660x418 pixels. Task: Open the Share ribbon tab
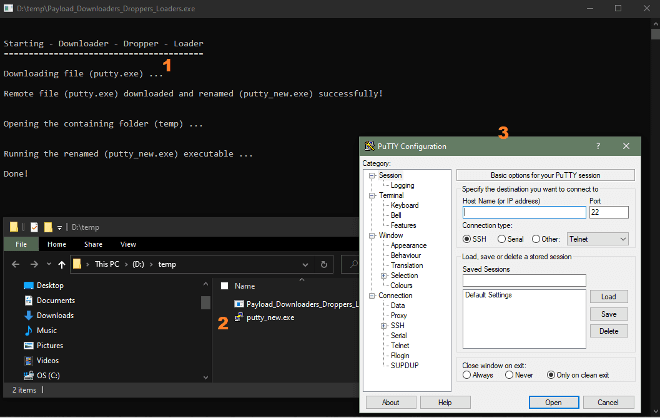pos(93,244)
